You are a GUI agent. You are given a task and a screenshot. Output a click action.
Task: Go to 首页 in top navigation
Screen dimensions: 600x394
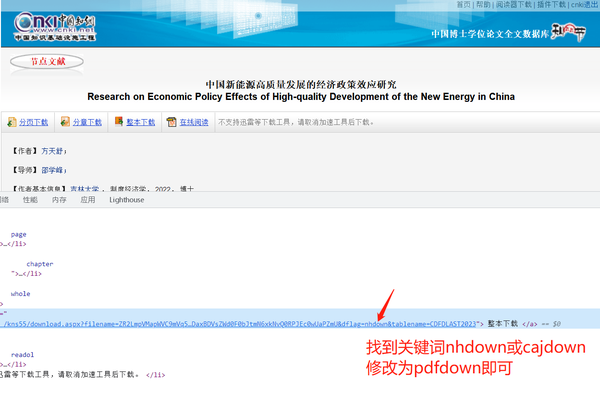click(463, 5)
